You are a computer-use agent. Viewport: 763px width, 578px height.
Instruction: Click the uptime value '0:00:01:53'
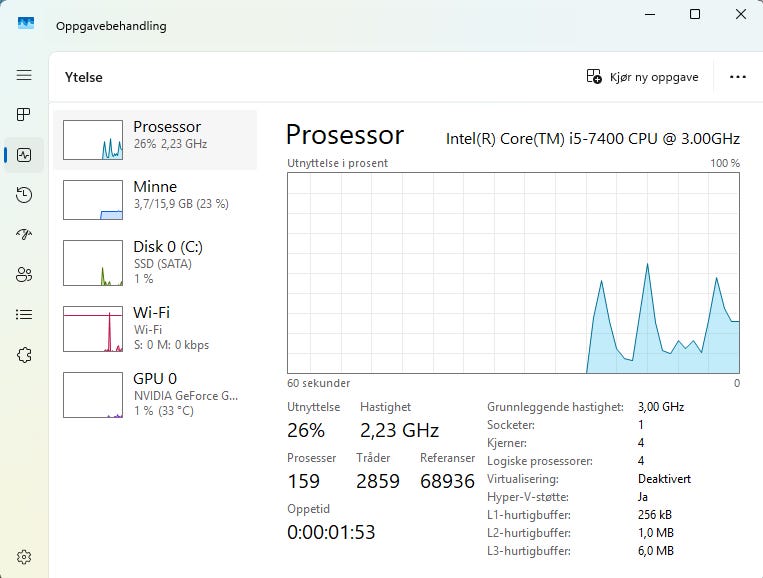click(331, 532)
